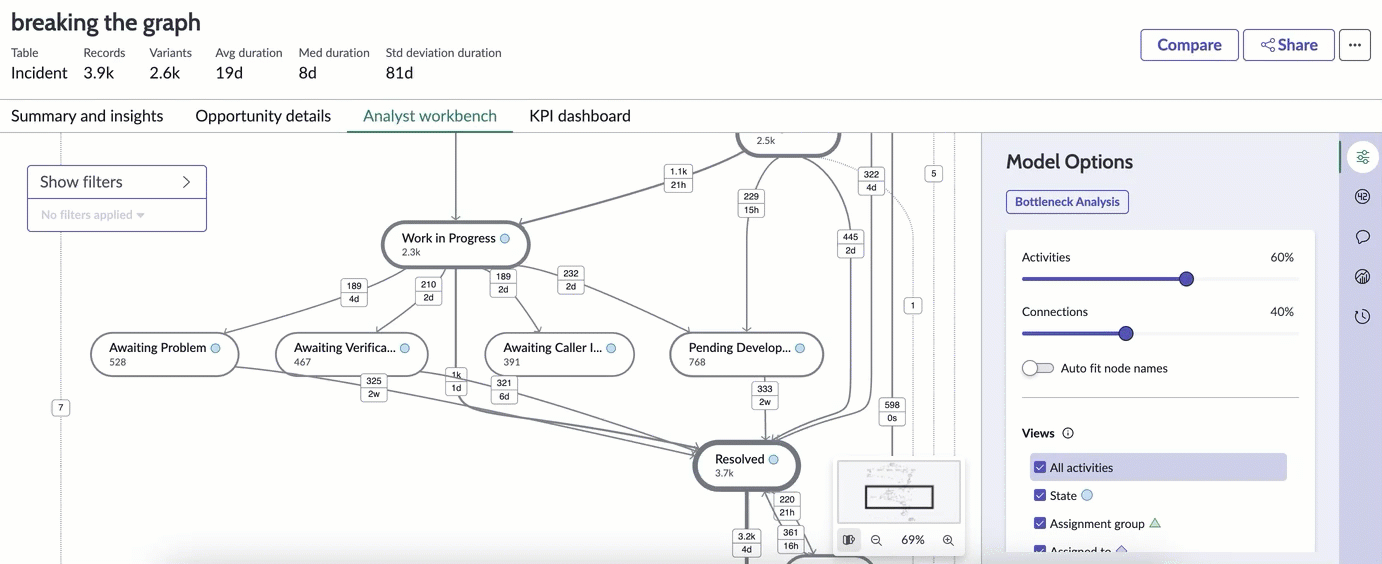Toggle the minimap map icon

[849, 540]
